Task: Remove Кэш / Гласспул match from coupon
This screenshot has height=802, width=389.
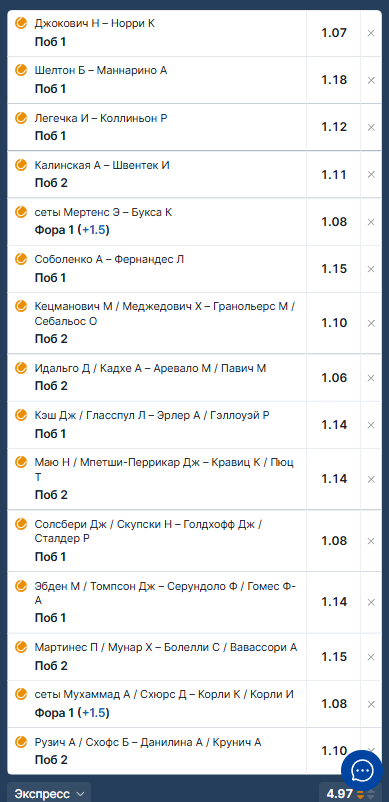Action: [371, 425]
